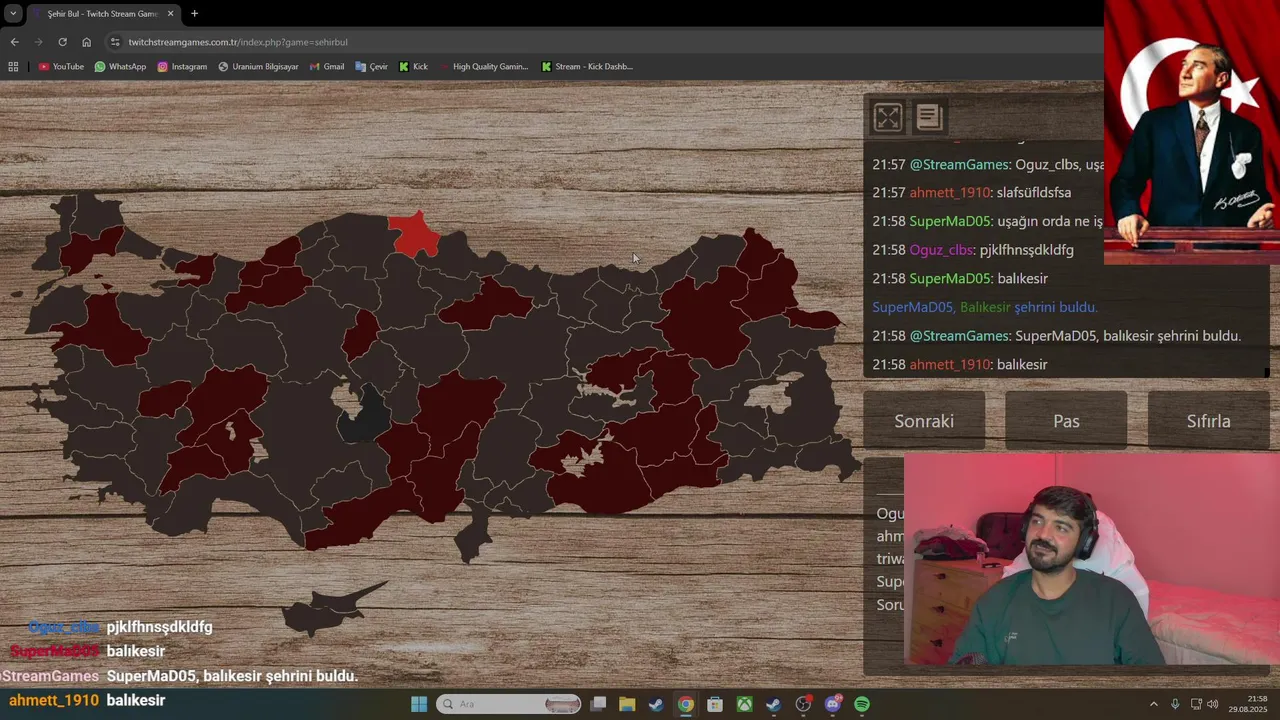
Task: Toggle fullscreen using the expand arrows icon
Action: tap(887, 117)
